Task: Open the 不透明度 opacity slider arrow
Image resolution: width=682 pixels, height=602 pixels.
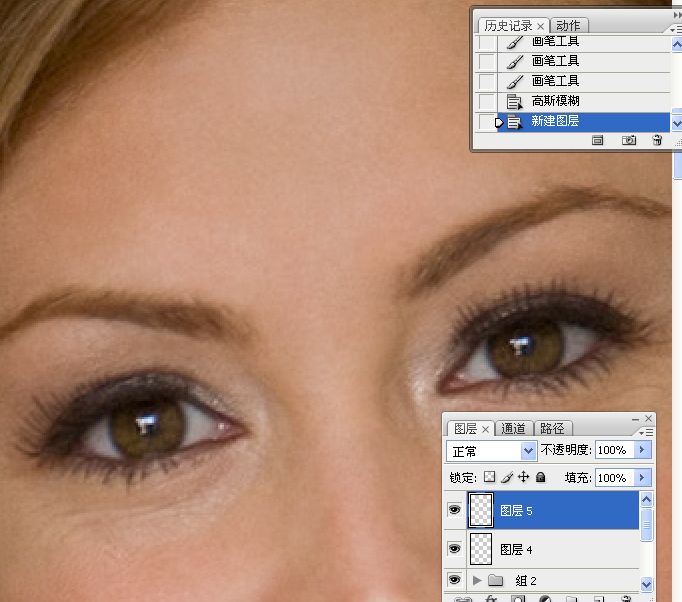Action: tap(642, 449)
